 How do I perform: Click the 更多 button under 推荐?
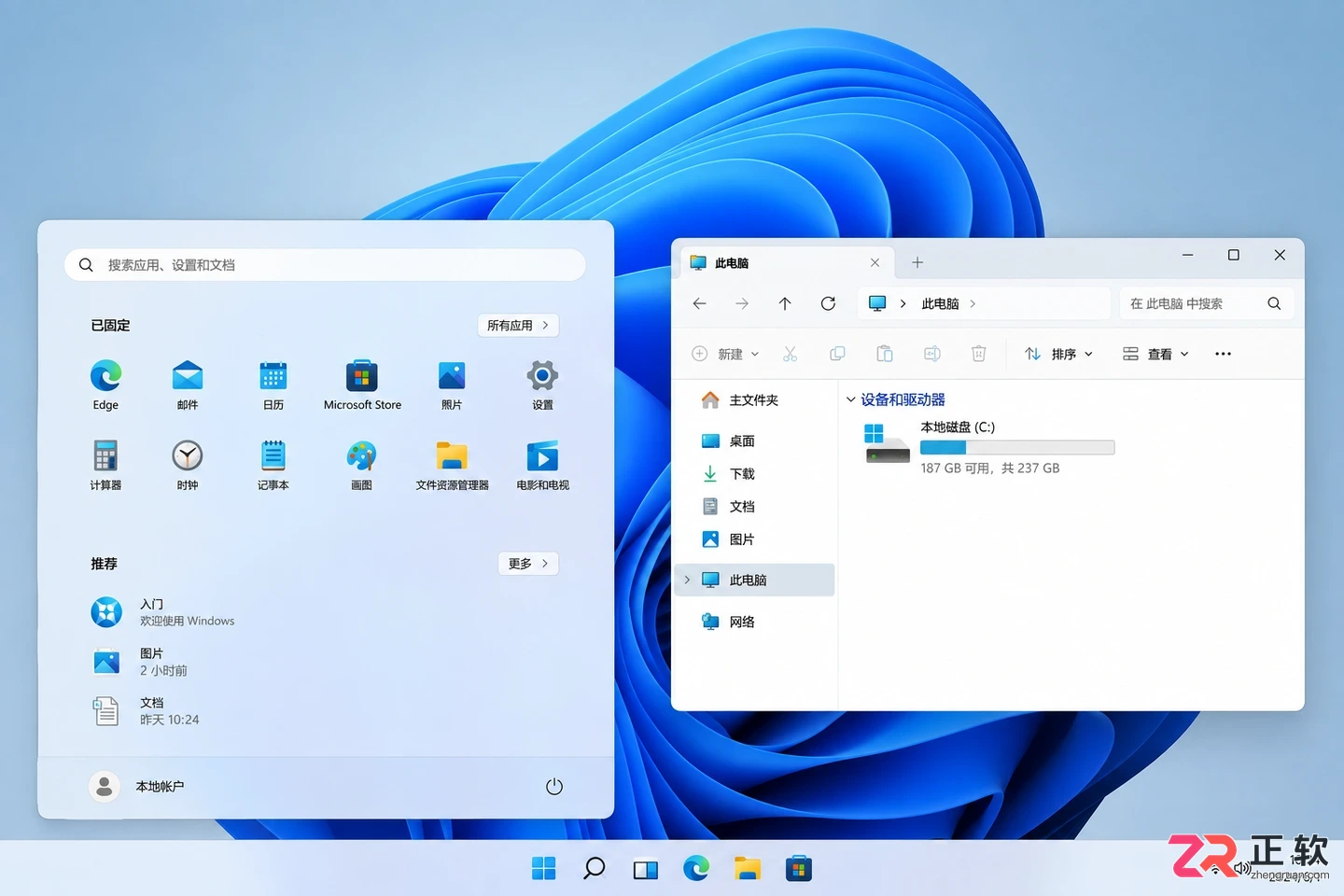(x=528, y=564)
